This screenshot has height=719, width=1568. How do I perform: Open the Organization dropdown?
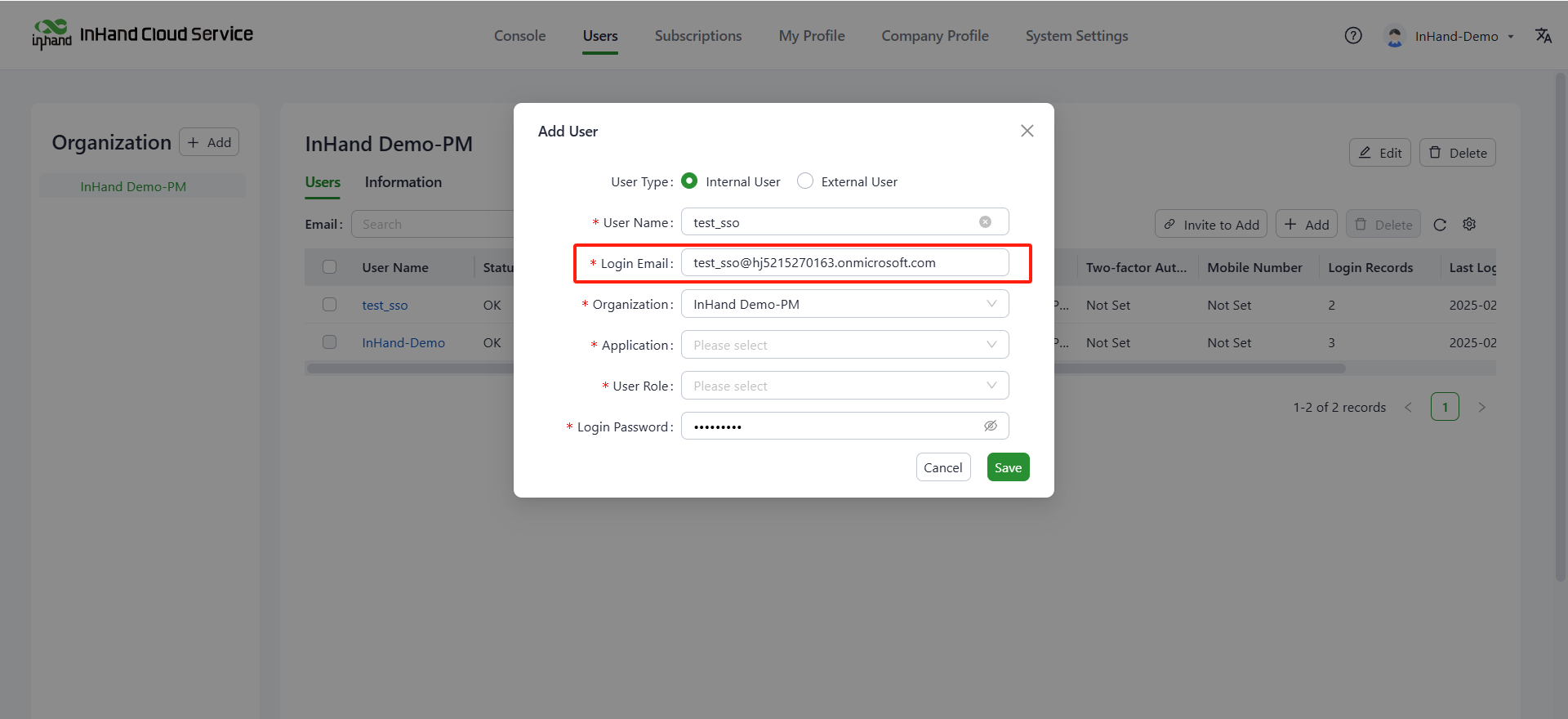point(844,304)
